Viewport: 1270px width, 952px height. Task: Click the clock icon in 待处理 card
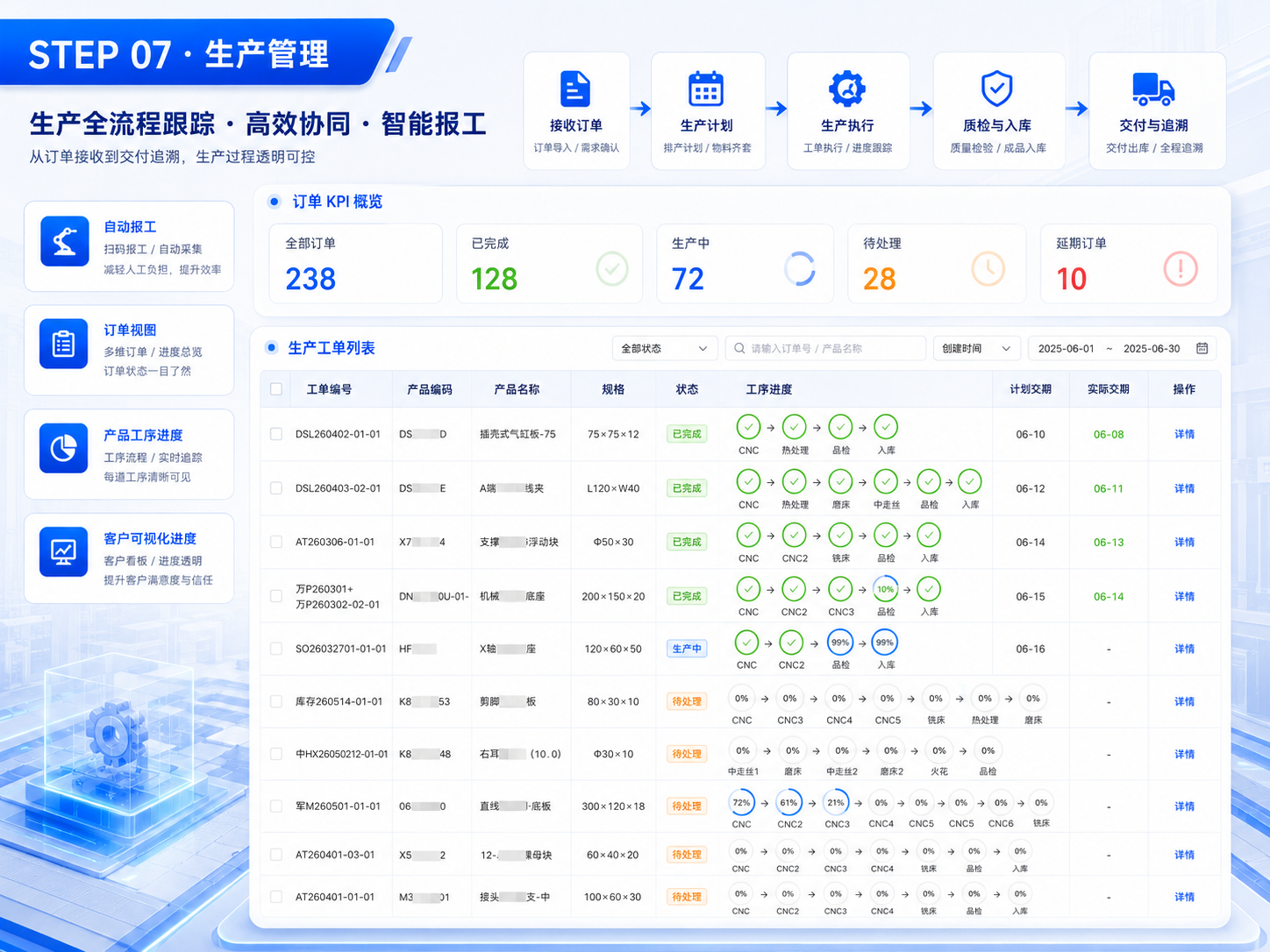click(988, 268)
